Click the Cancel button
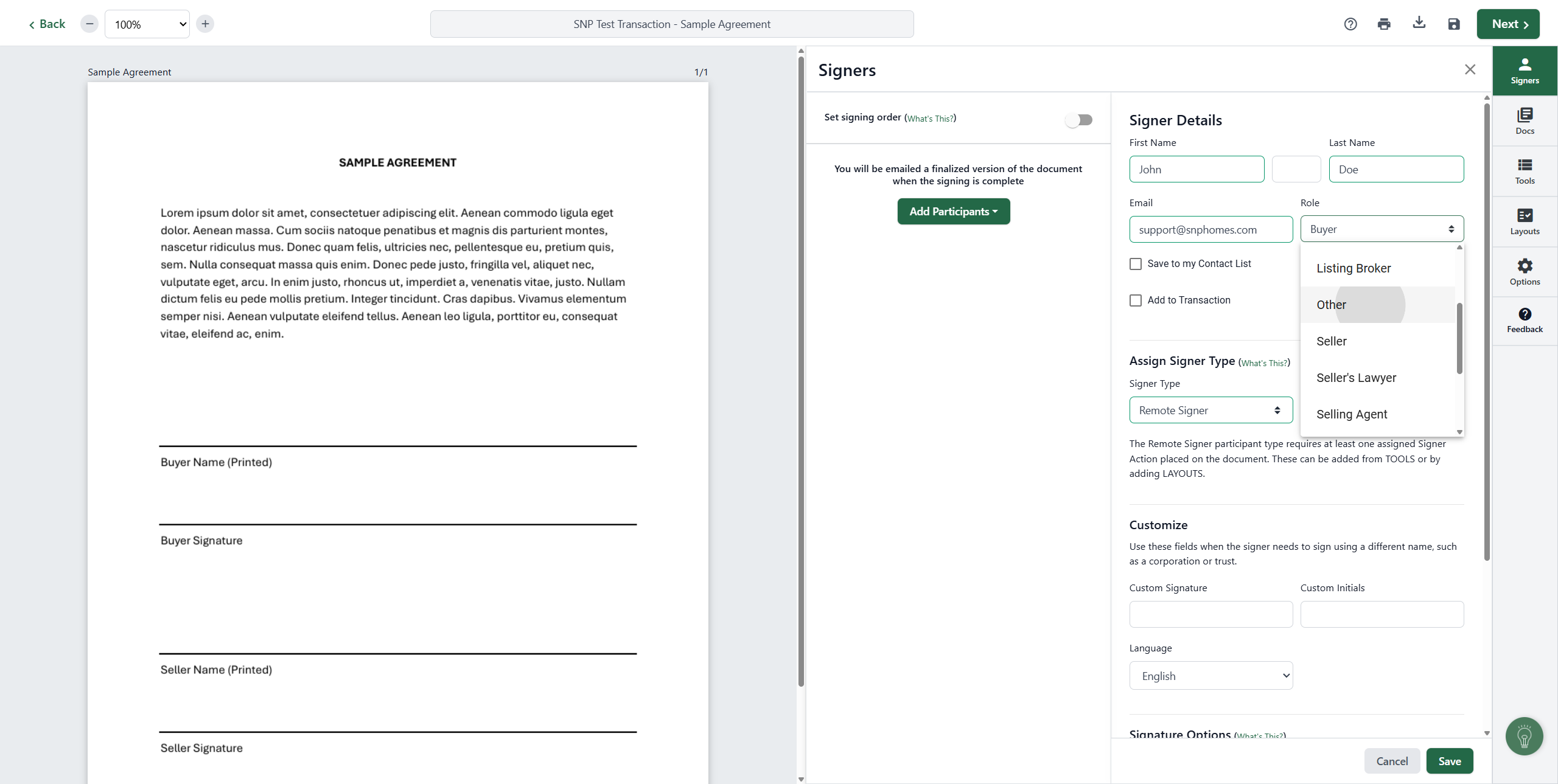1558x784 pixels. 1391,761
